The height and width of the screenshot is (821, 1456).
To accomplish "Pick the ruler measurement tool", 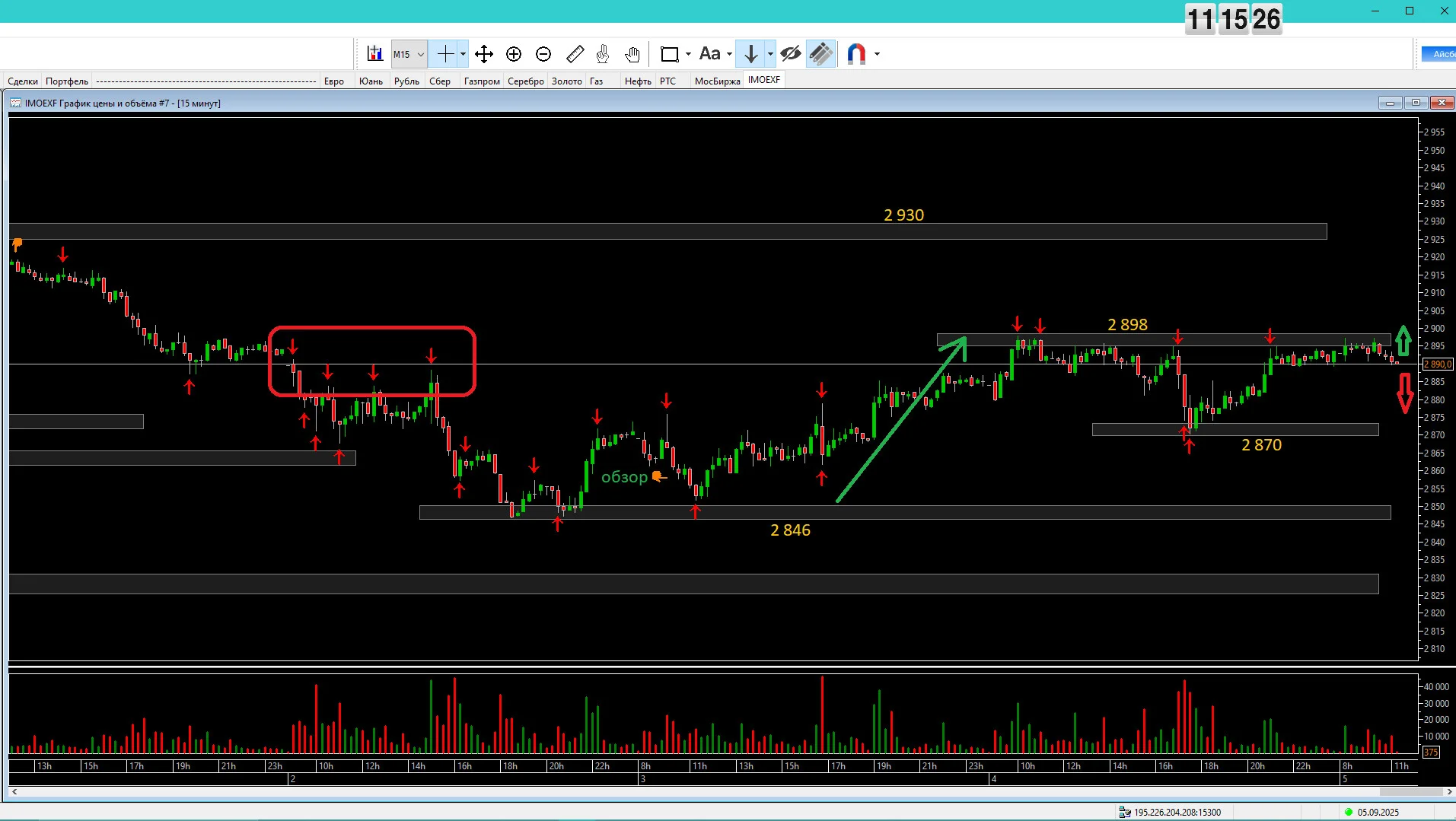I will click(x=575, y=54).
